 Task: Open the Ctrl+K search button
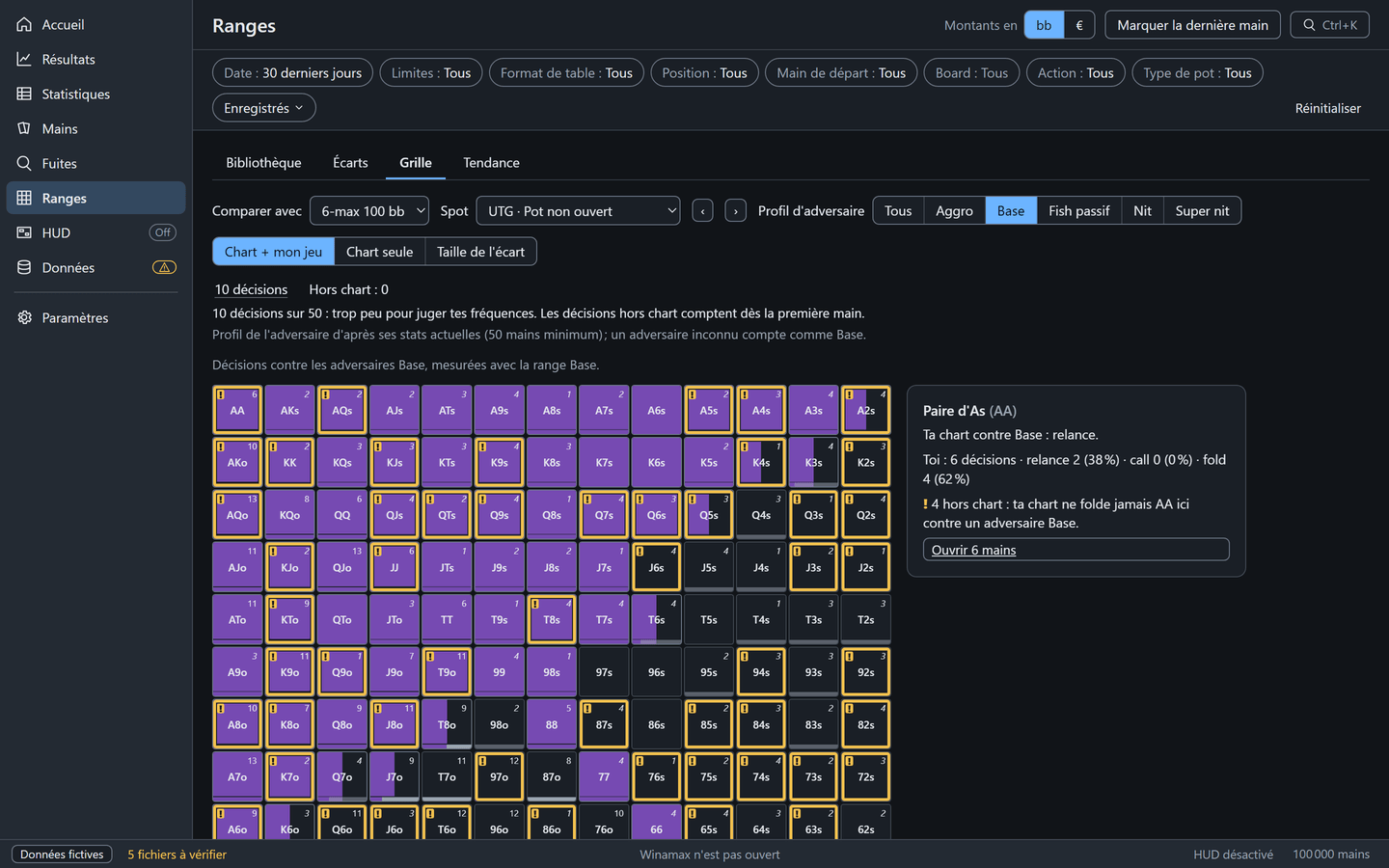[x=1329, y=25]
